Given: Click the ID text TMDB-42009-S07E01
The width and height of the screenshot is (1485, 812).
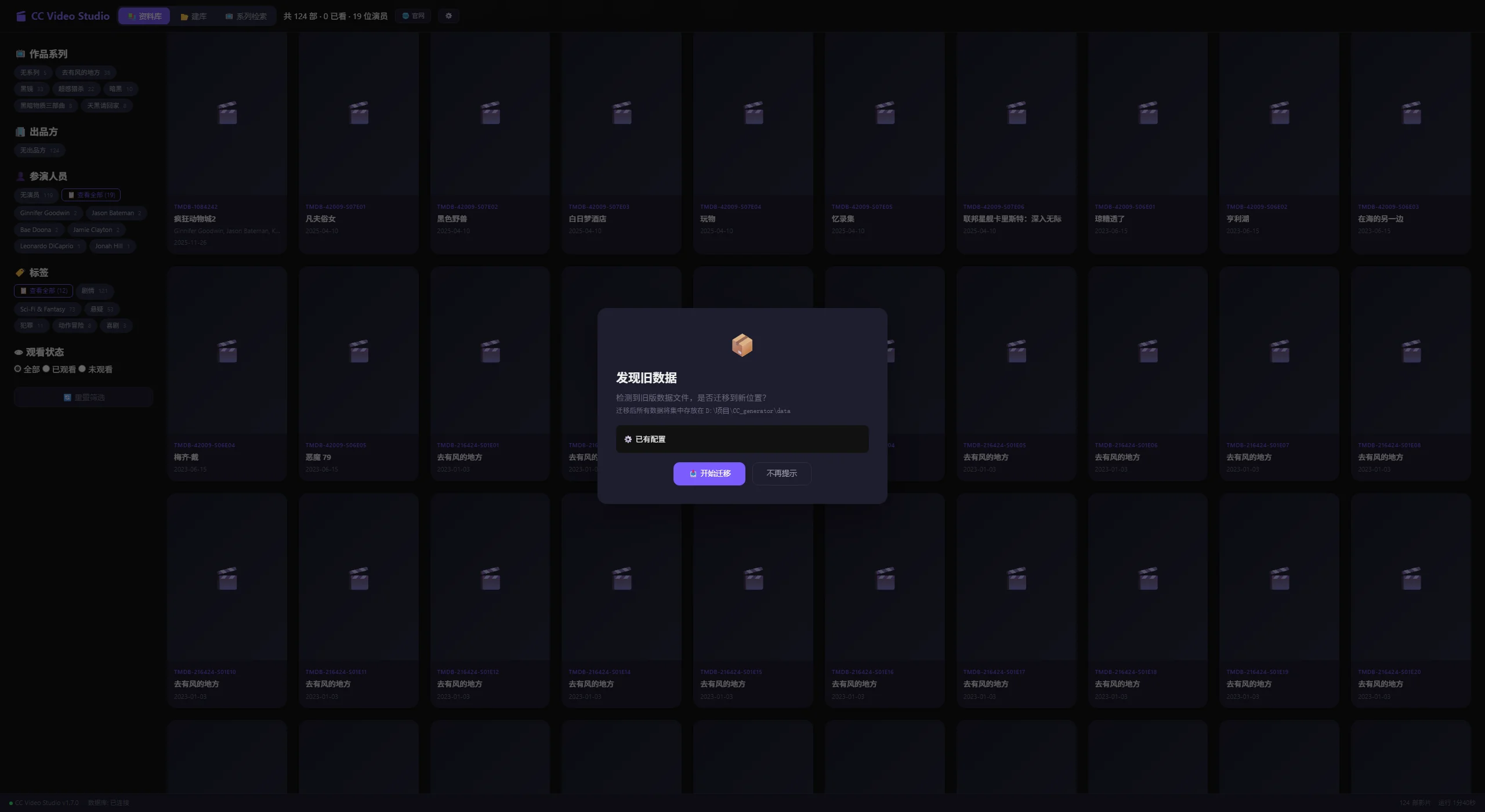Looking at the screenshot, I should click(335, 206).
